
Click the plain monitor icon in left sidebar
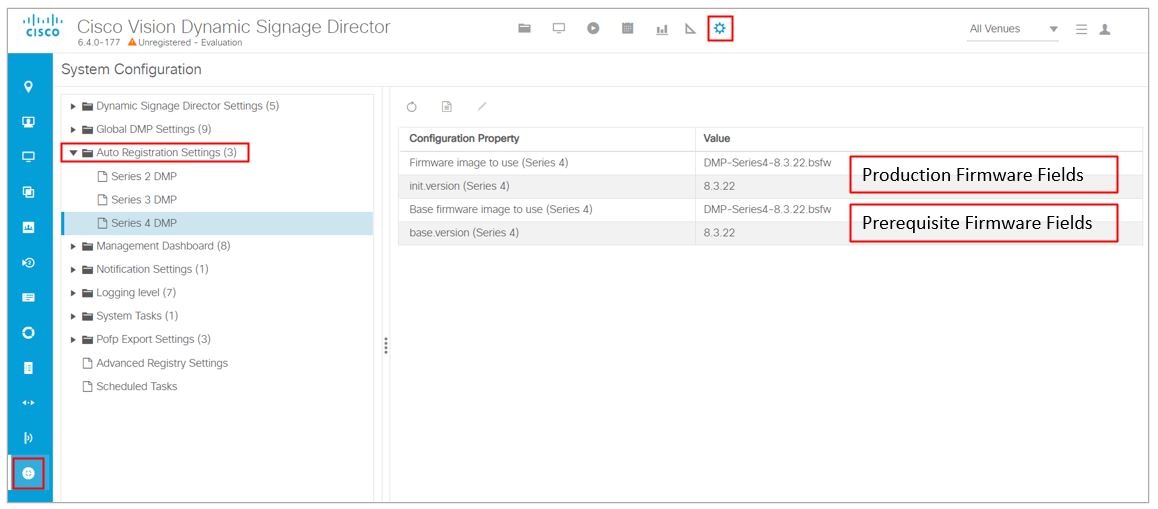pyautogui.click(x=29, y=157)
